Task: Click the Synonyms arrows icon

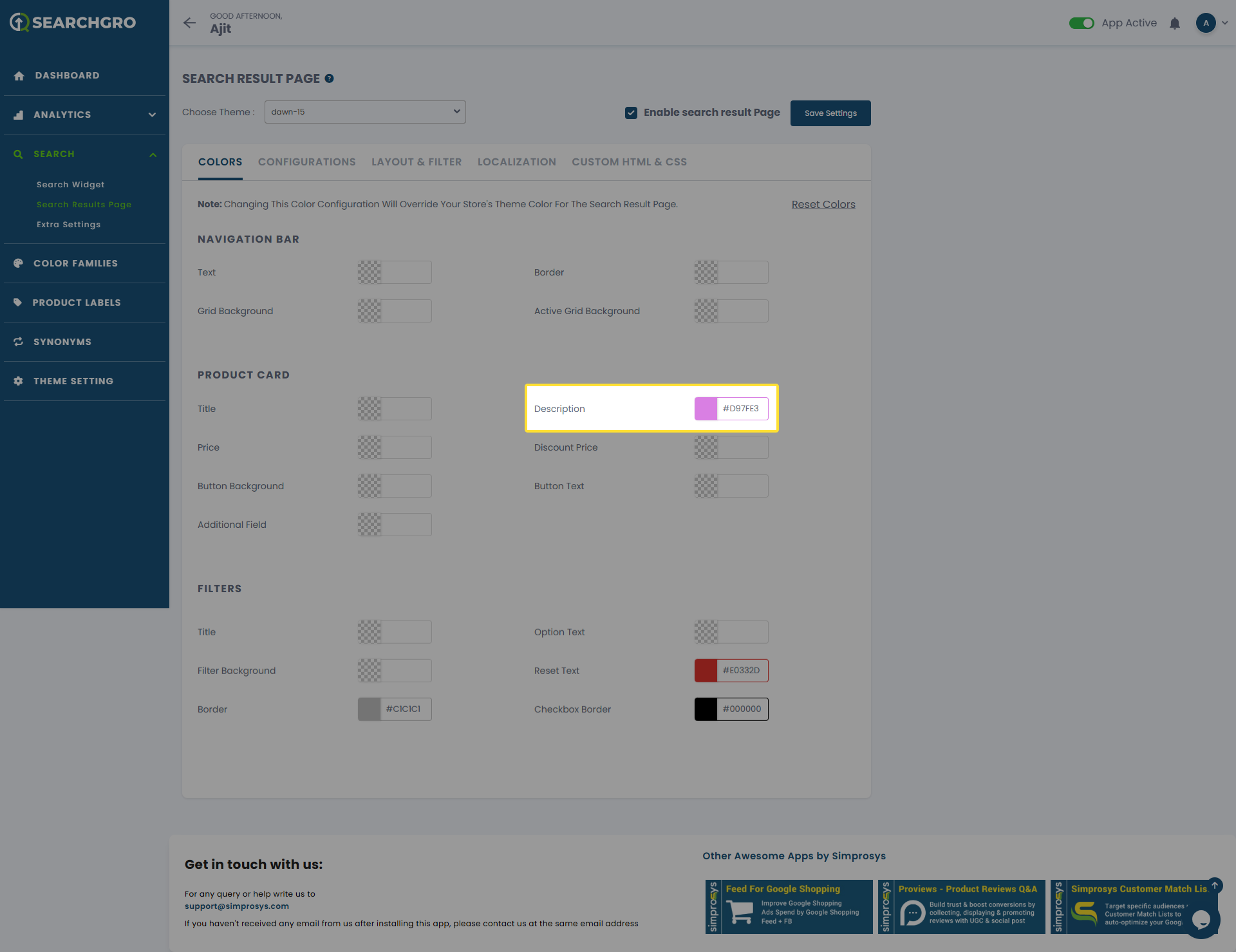Action: click(x=18, y=342)
